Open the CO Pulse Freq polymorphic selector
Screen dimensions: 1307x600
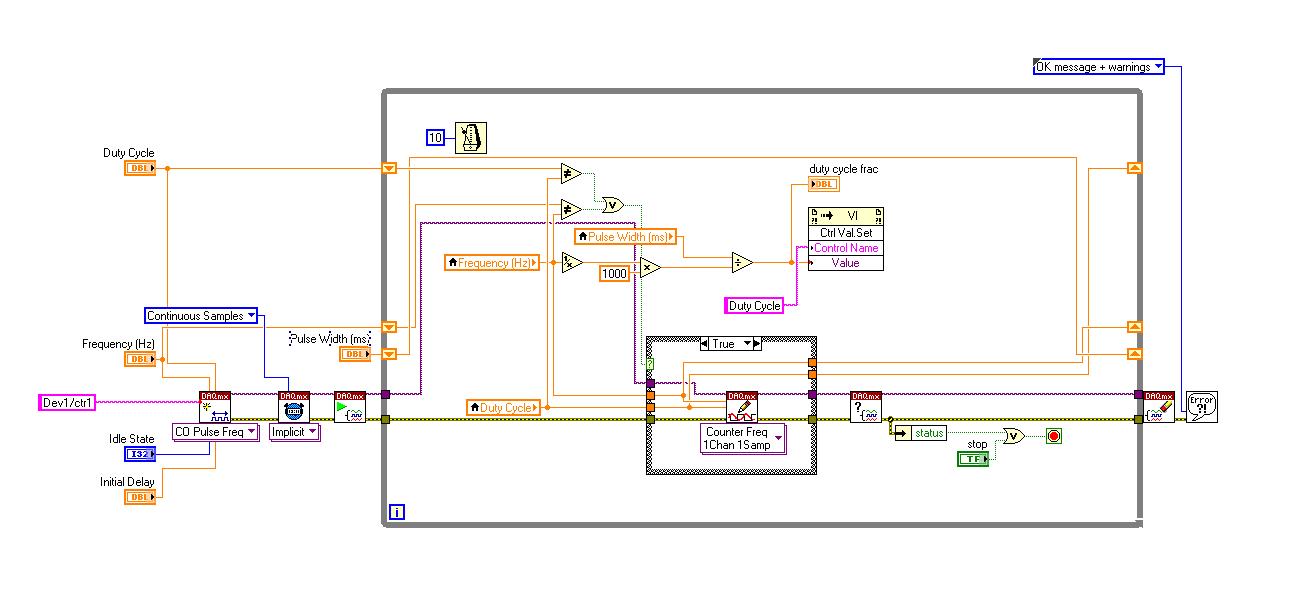tap(250, 432)
